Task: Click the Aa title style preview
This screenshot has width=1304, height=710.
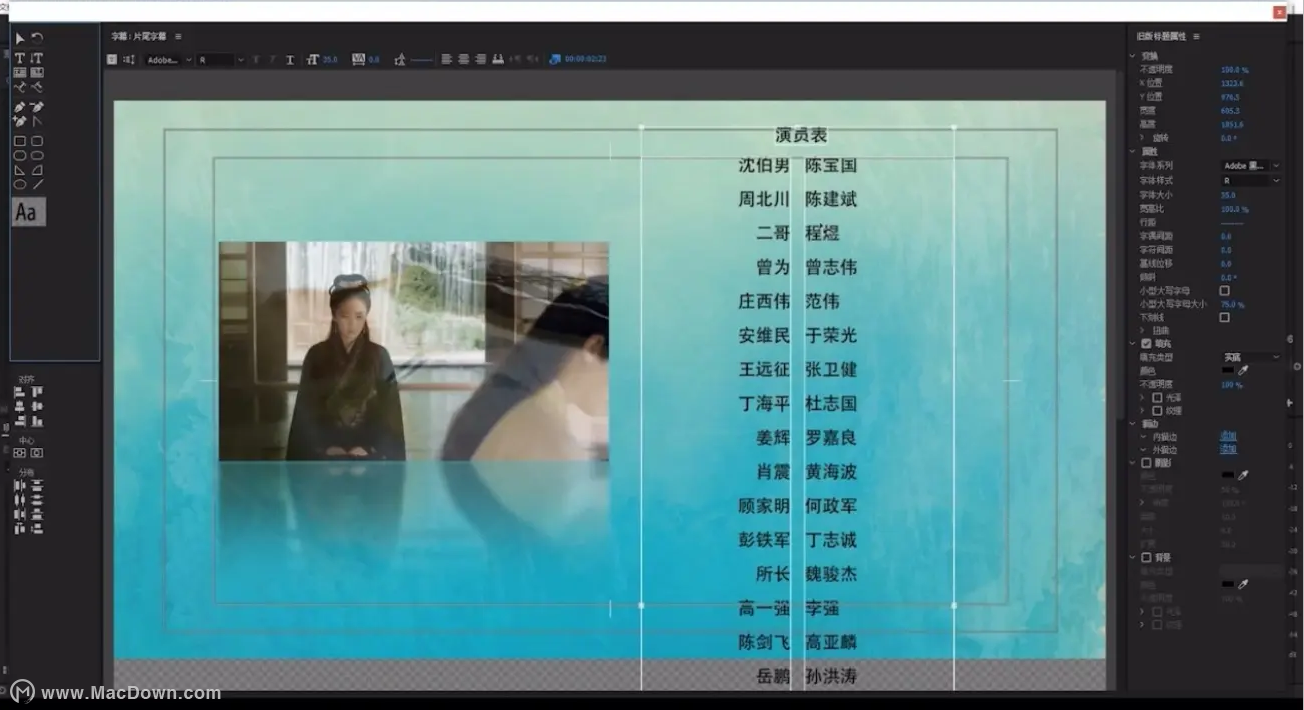Action: pos(28,212)
